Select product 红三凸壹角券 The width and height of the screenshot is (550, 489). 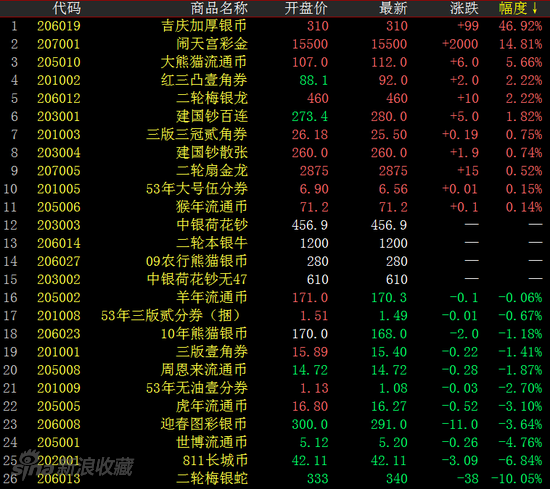pyautogui.click(x=204, y=80)
